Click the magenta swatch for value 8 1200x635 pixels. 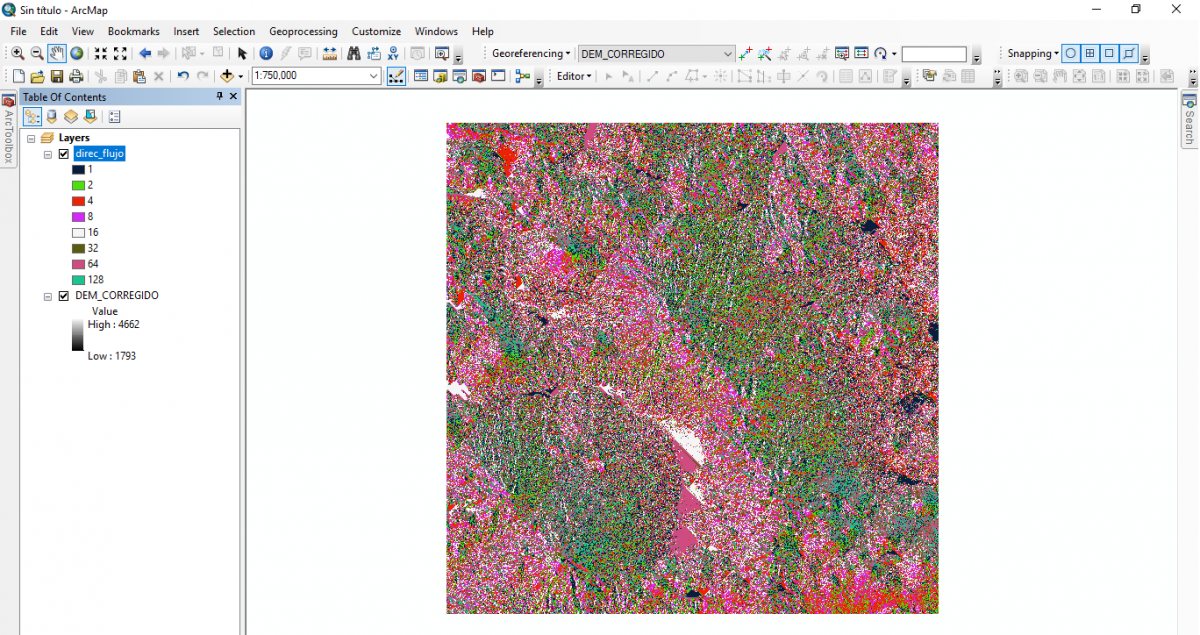coord(81,216)
